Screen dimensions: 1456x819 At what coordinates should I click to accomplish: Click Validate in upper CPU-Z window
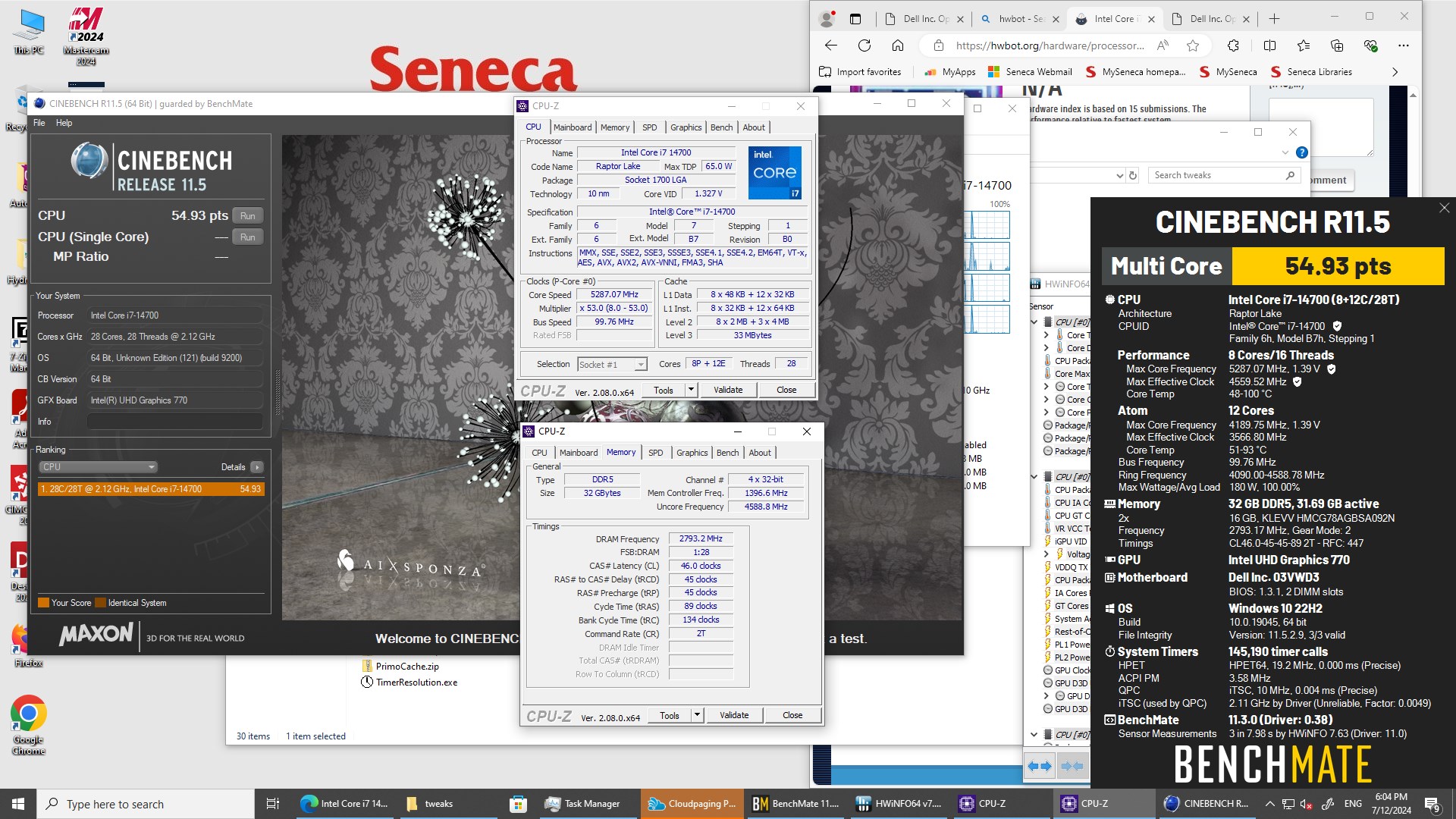click(x=728, y=390)
